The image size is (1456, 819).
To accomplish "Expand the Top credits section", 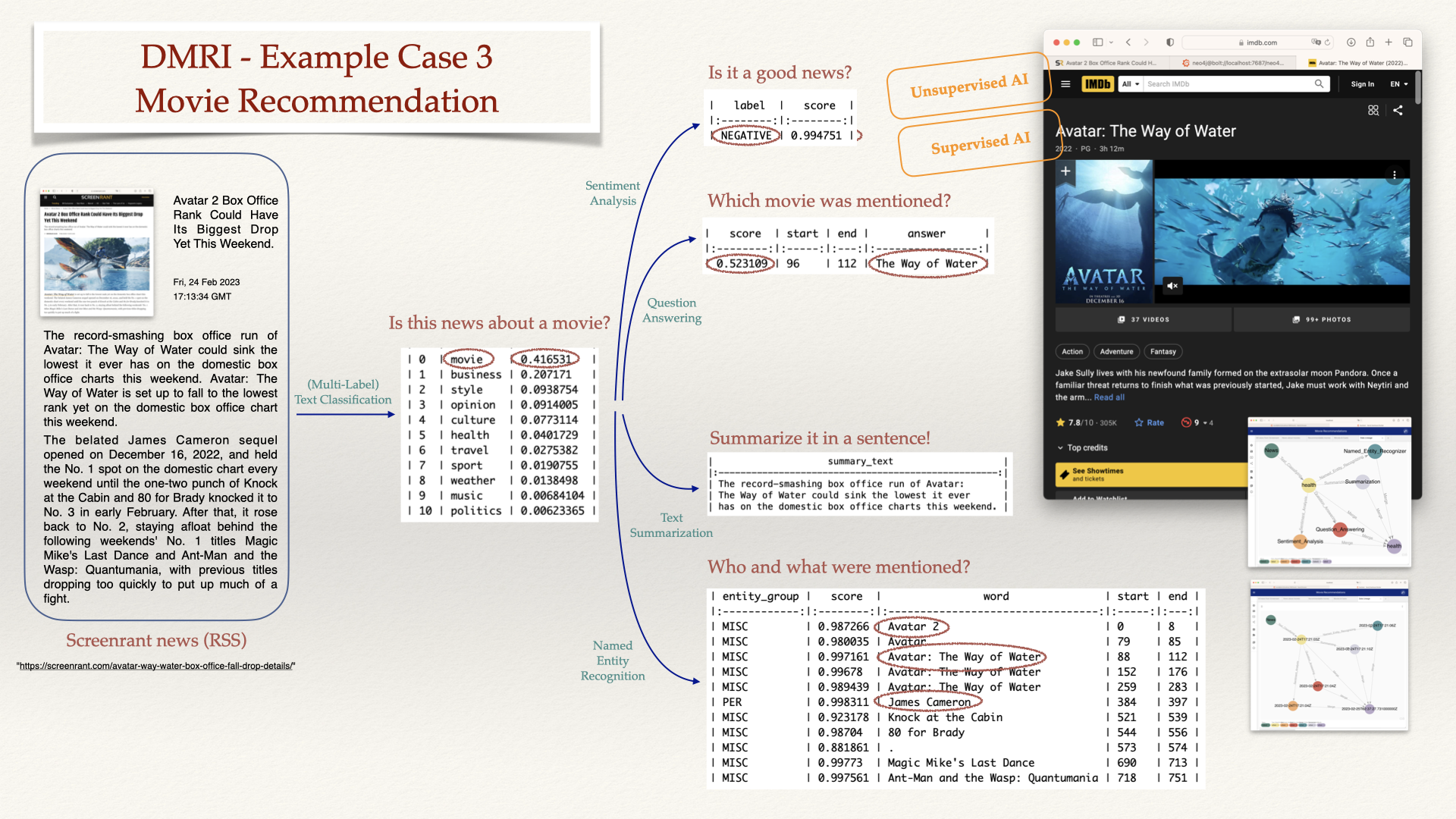I will [x=1083, y=447].
